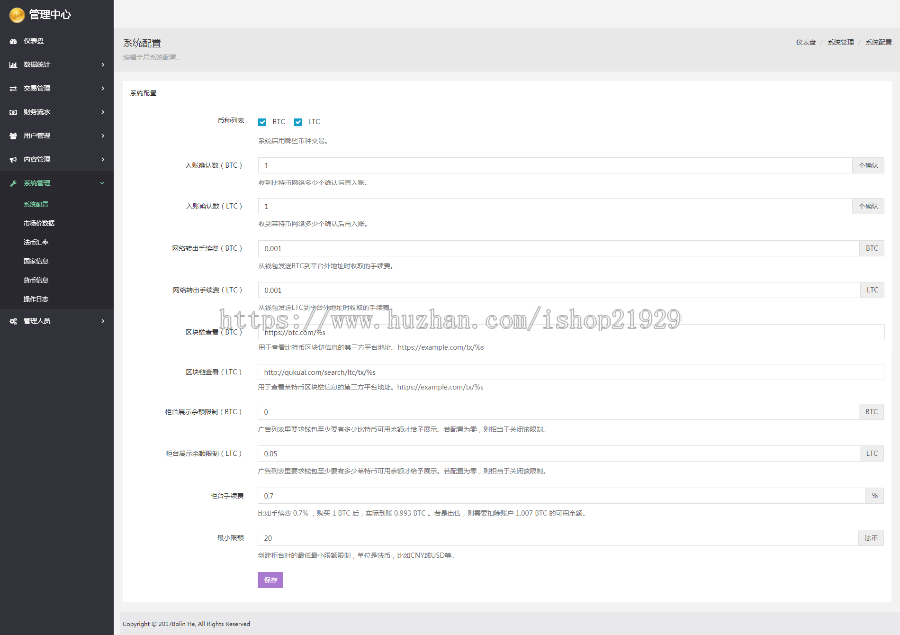Focus the LTC network transfer fee field
The width and height of the screenshot is (900, 635).
point(559,290)
